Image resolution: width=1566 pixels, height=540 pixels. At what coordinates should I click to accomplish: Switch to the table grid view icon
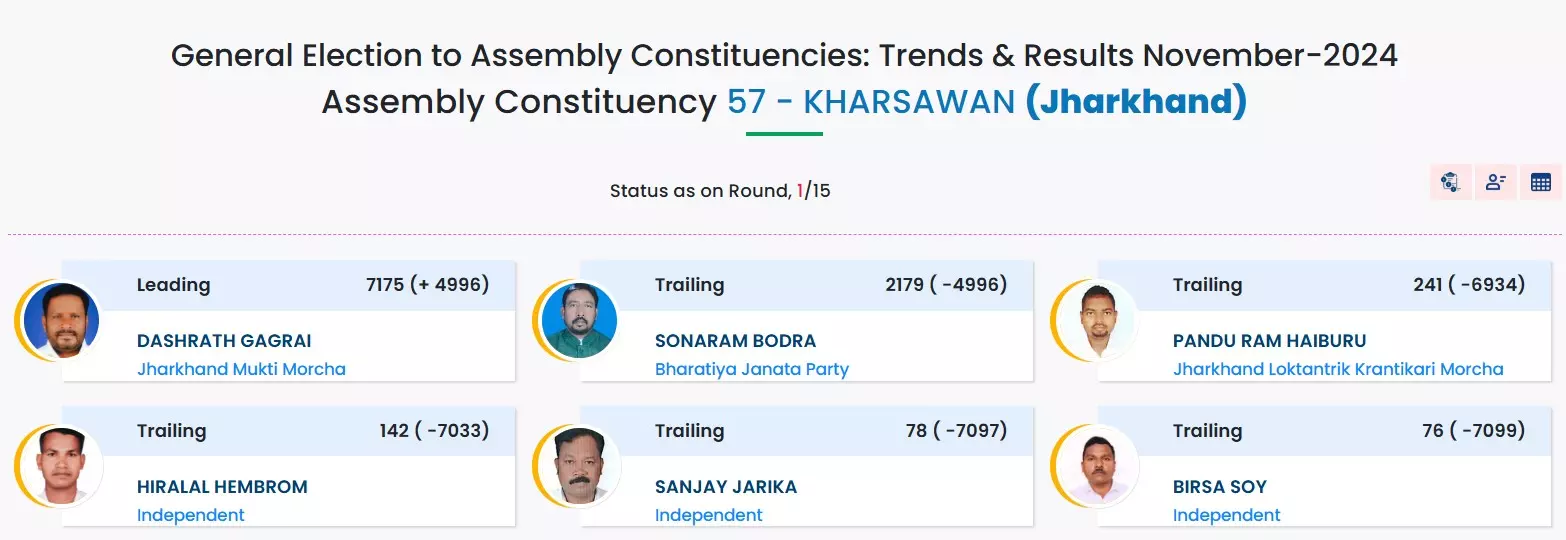tap(1540, 182)
